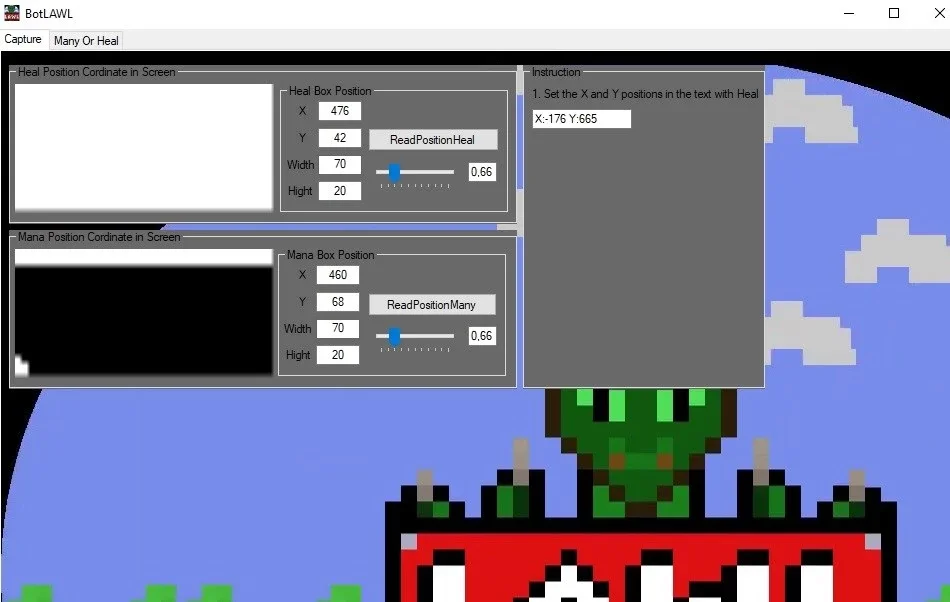Screen dimensions: 950x602
Task: Click the Heal Box X field showing 476
Action: coord(339,111)
